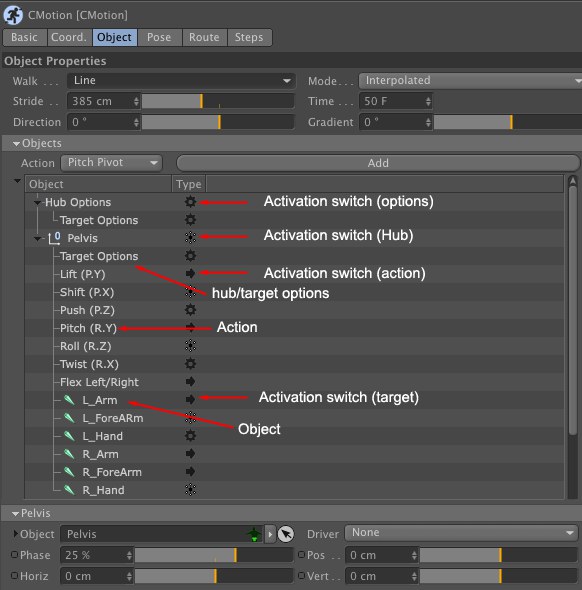This screenshot has width=582, height=590.
Task: Click the L_ForeARm joint icon
Action: (69, 418)
